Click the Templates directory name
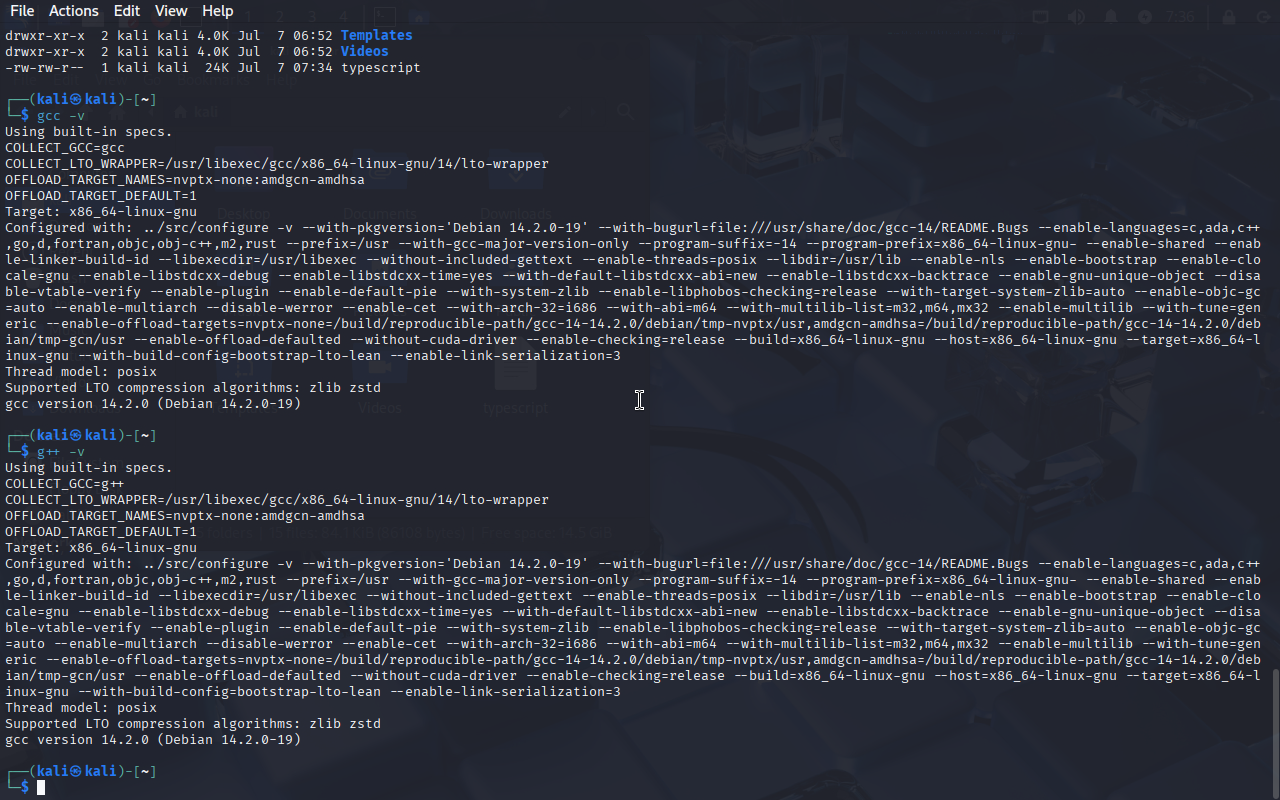 pos(376,35)
